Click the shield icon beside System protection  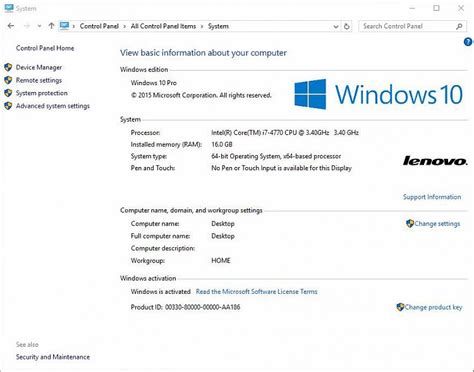pyautogui.click(x=8, y=93)
